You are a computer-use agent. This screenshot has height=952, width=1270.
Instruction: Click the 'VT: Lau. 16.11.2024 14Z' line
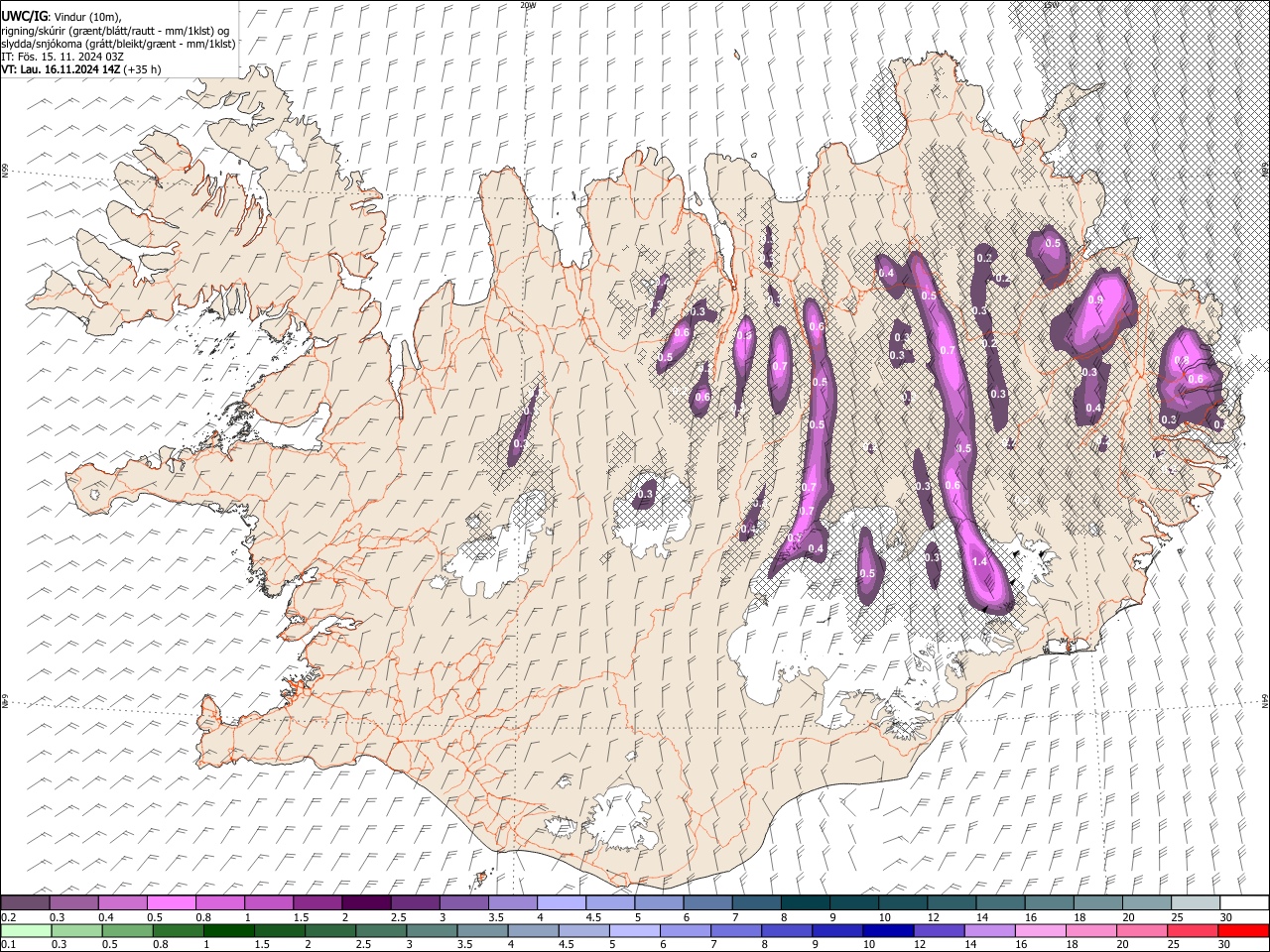62,69
